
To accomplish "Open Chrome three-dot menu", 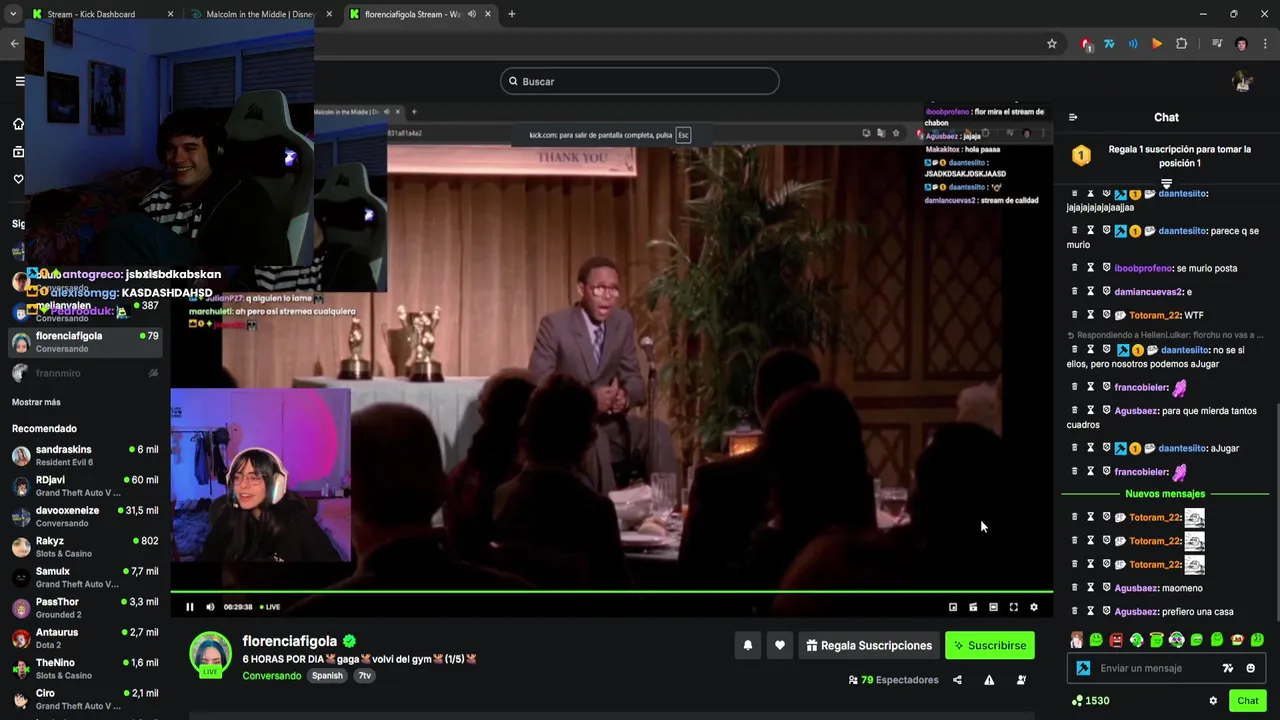I will [1265, 44].
